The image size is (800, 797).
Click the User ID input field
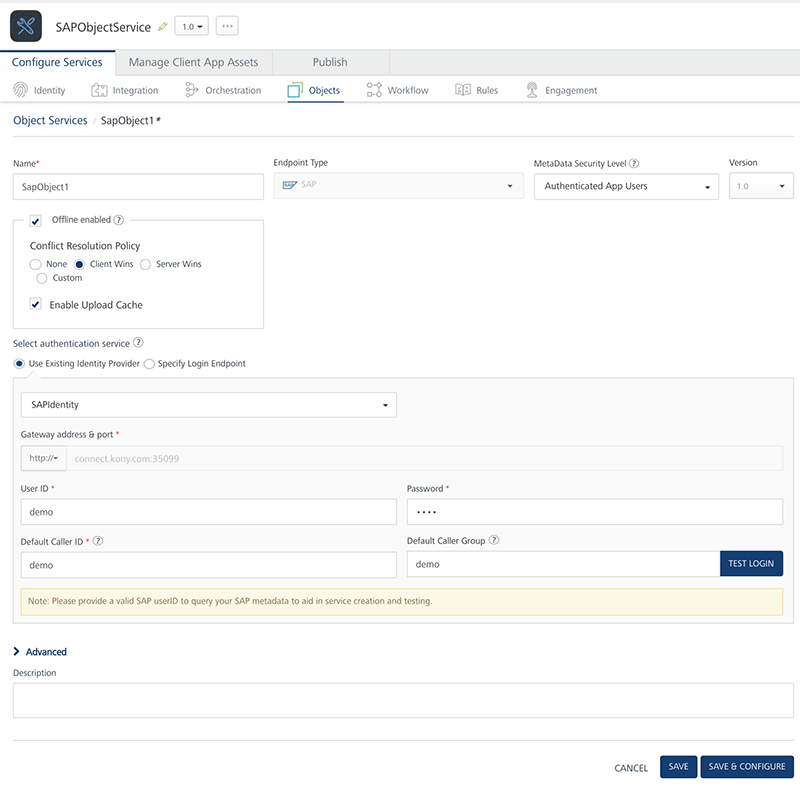(209, 512)
